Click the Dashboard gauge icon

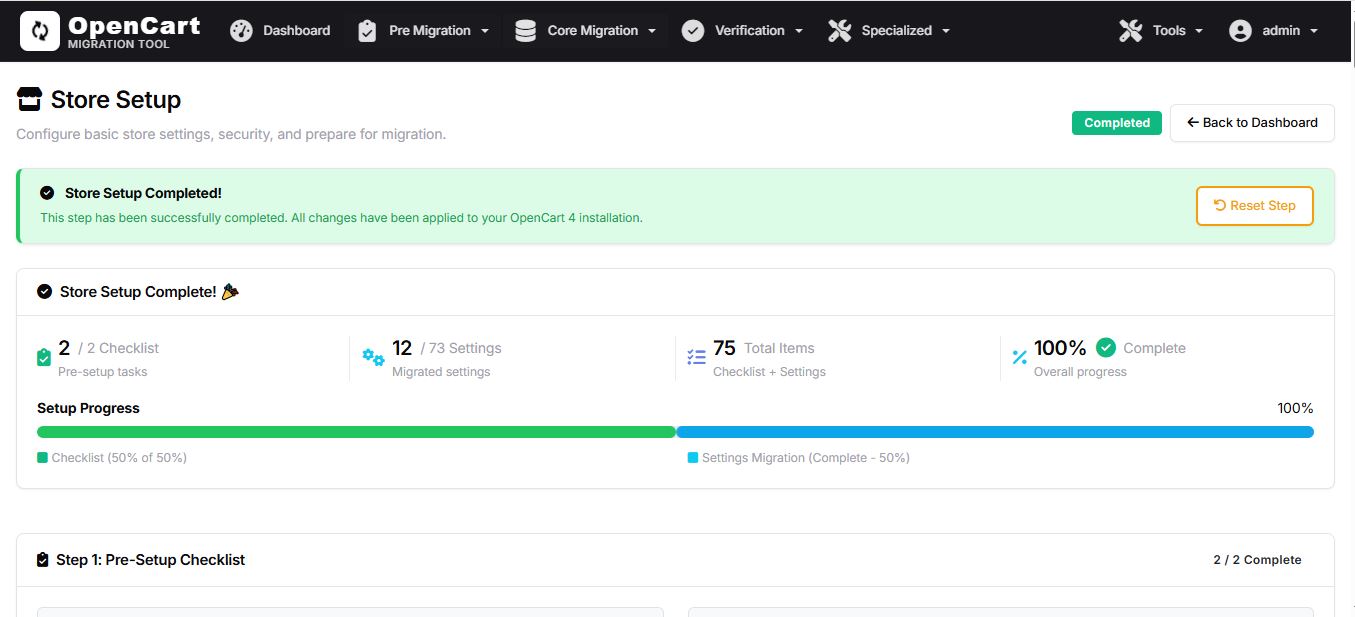tap(241, 31)
